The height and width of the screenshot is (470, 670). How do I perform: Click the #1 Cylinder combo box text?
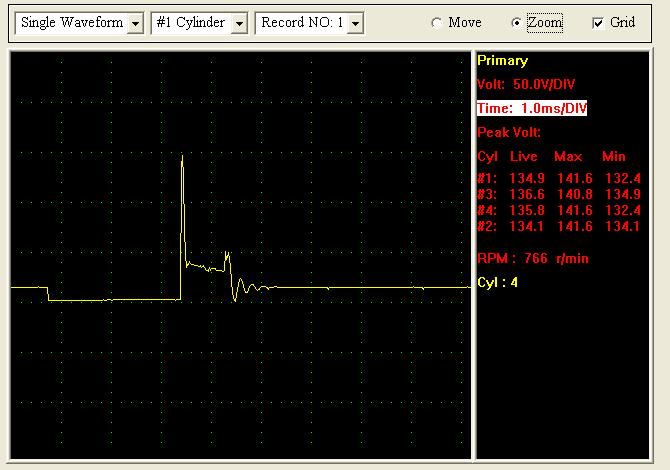191,23
